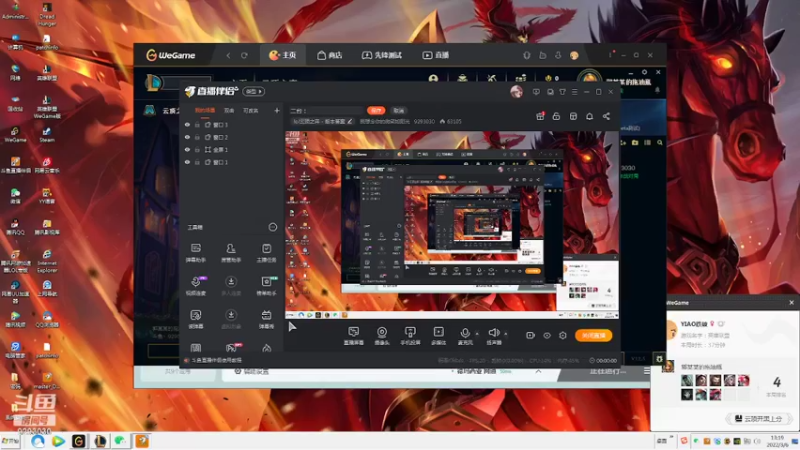Toggle lock of source 全屏1
This screenshot has height=450, width=800.
197,149
